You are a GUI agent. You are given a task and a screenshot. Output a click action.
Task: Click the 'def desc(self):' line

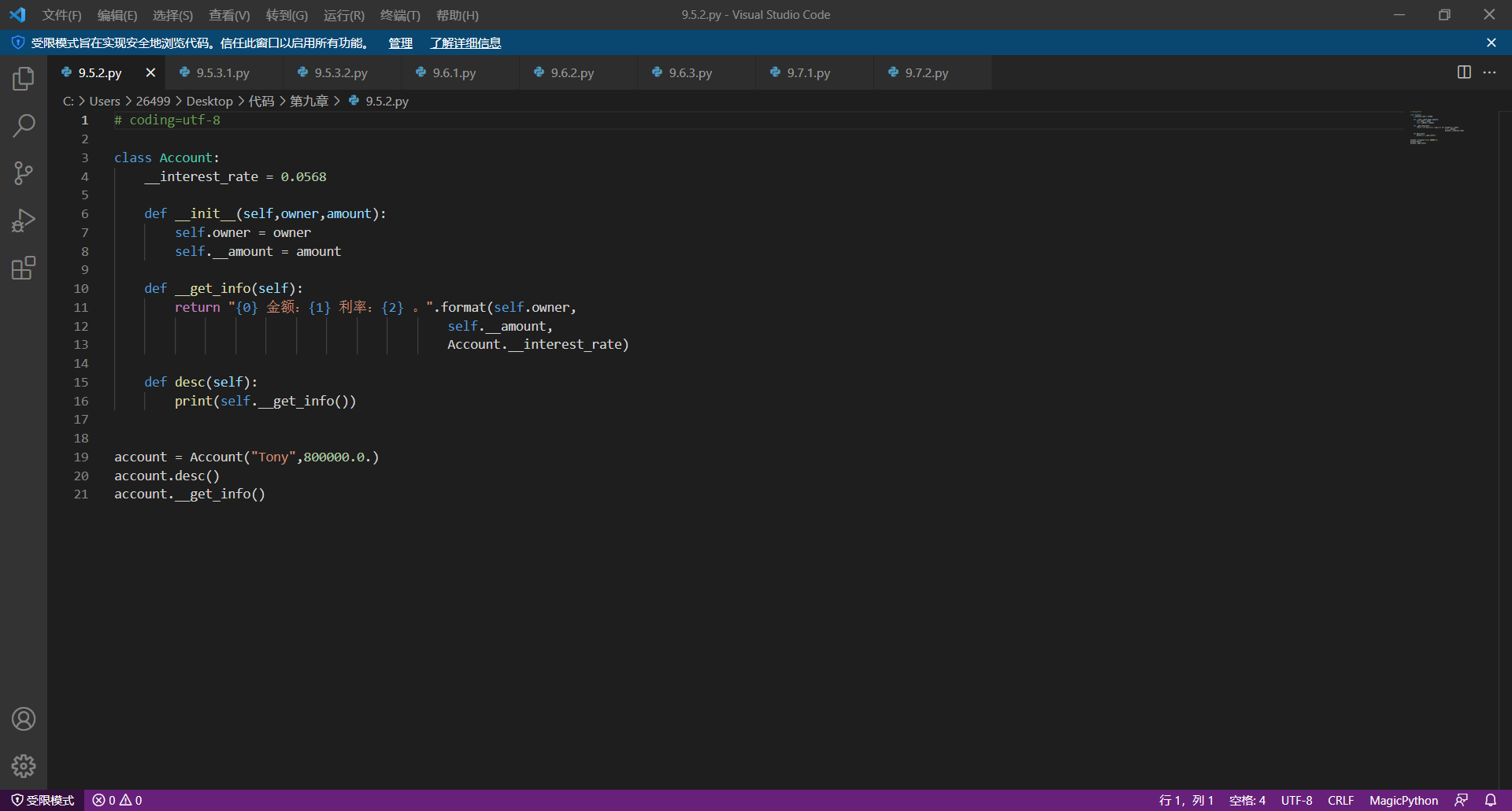click(201, 382)
